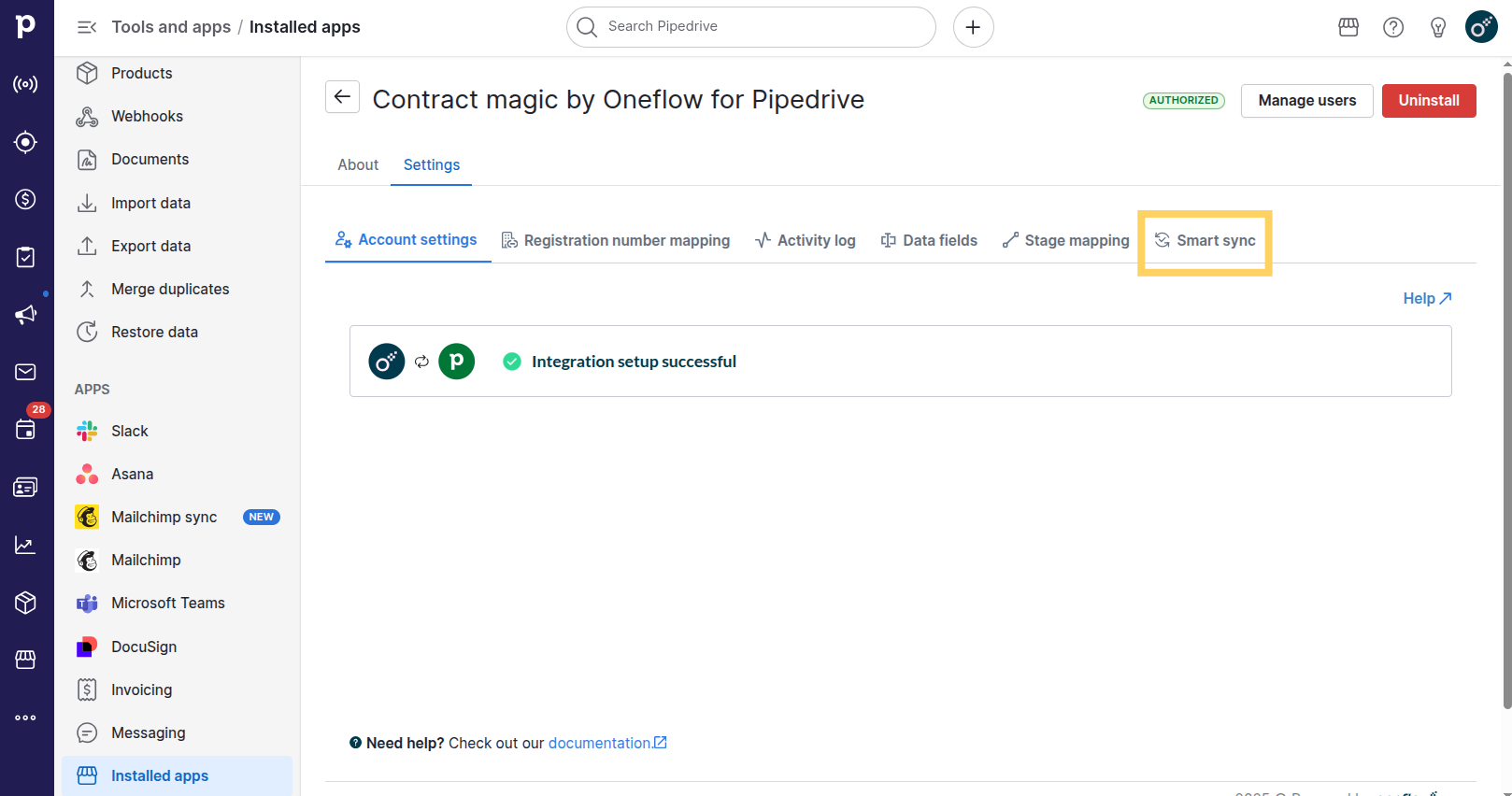This screenshot has height=796, width=1512.
Task: Click the Manage users button
Action: pyautogui.click(x=1306, y=101)
